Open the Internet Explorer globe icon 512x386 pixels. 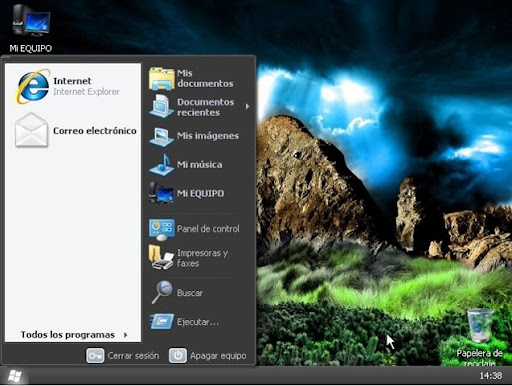coord(32,86)
